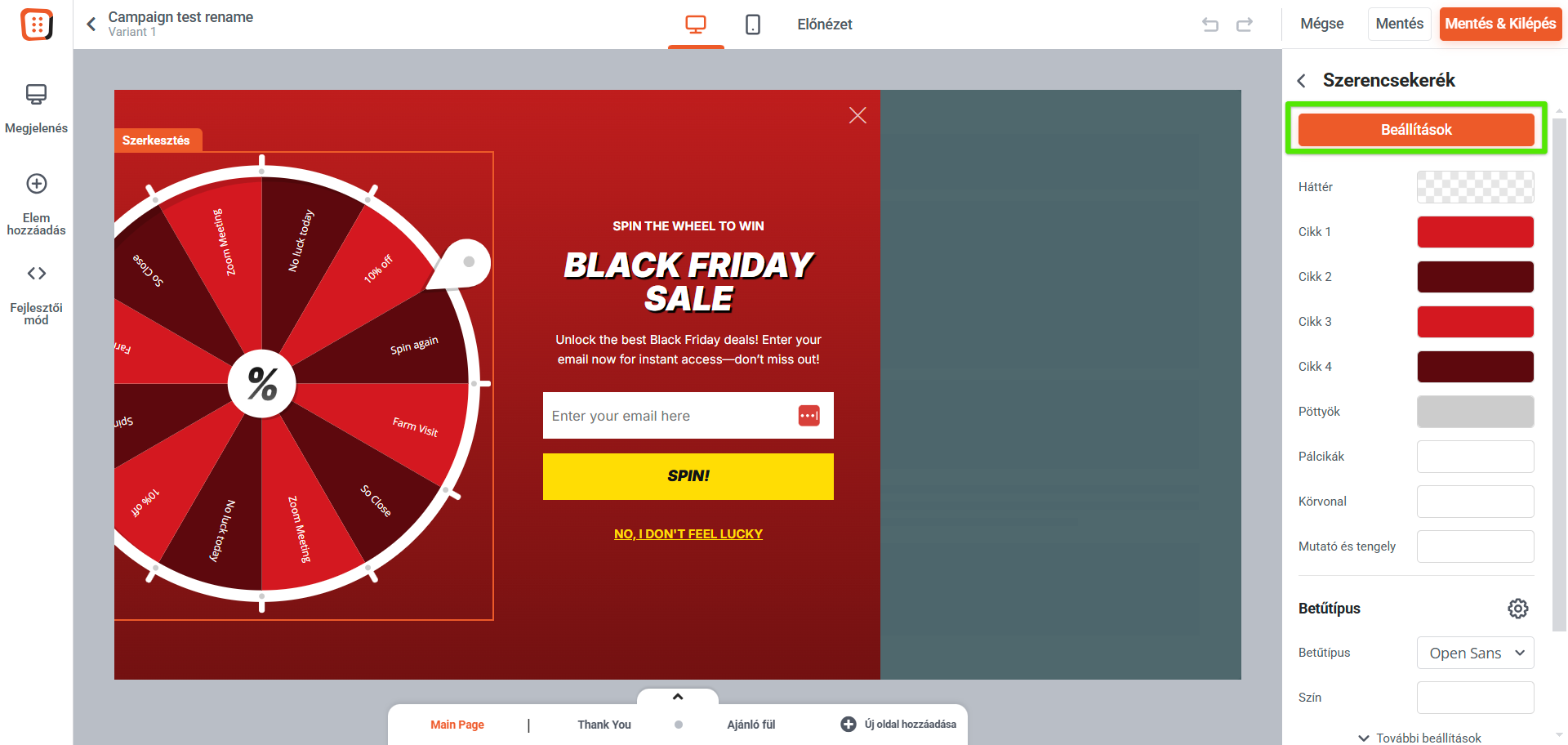Click the redo arrow icon
This screenshot has height=745, width=1568.
click(x=1245, y=25)
